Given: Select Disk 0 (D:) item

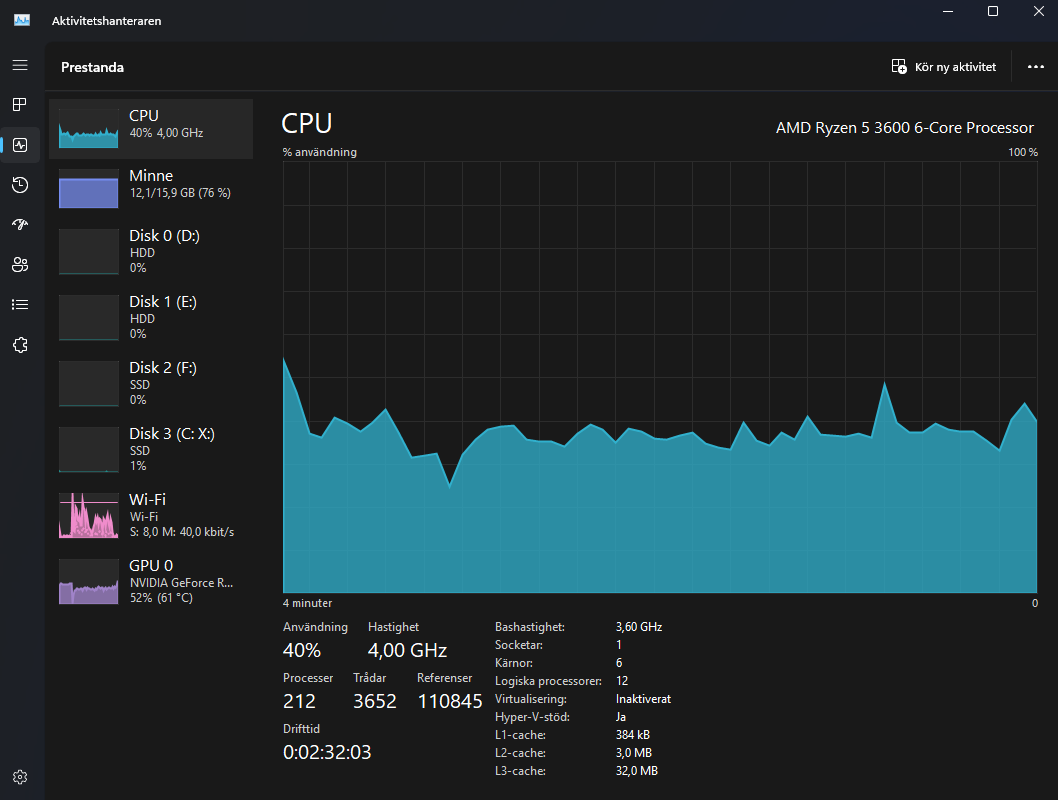Looking at the screenshot, I should point(151,251).
